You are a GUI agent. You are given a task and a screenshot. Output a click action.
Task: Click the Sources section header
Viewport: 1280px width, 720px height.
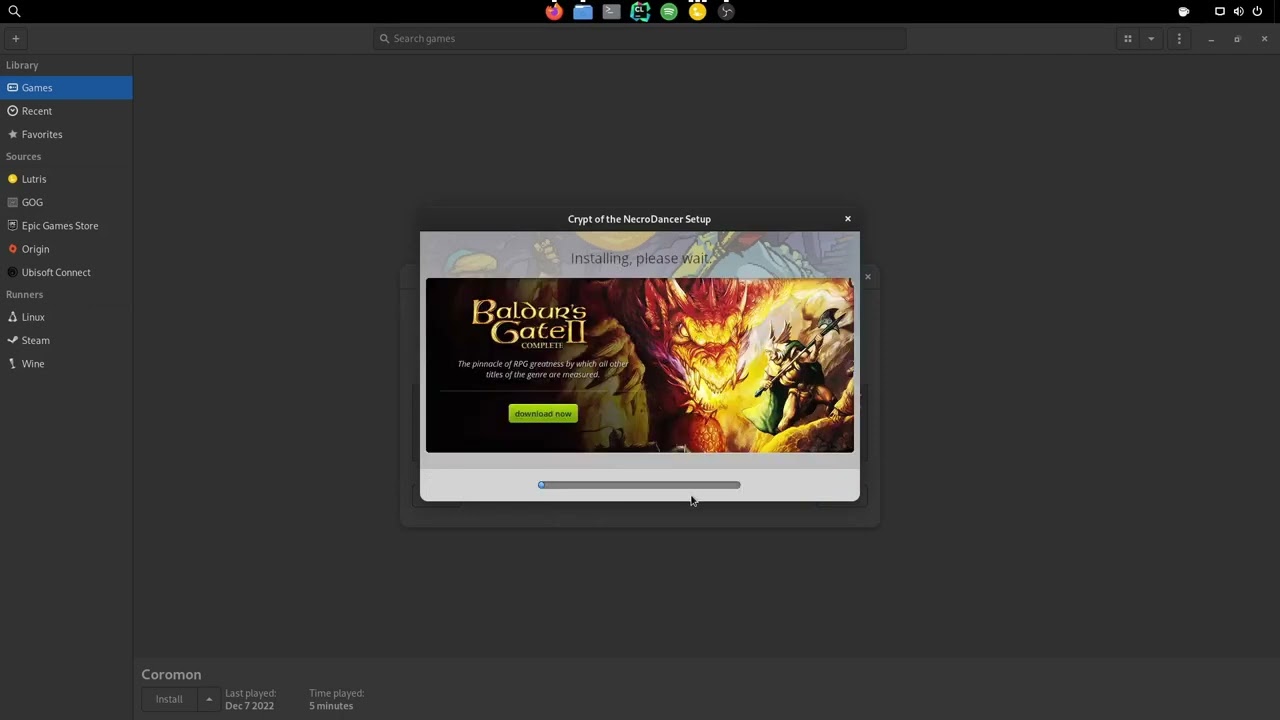(x=24, y=157)
